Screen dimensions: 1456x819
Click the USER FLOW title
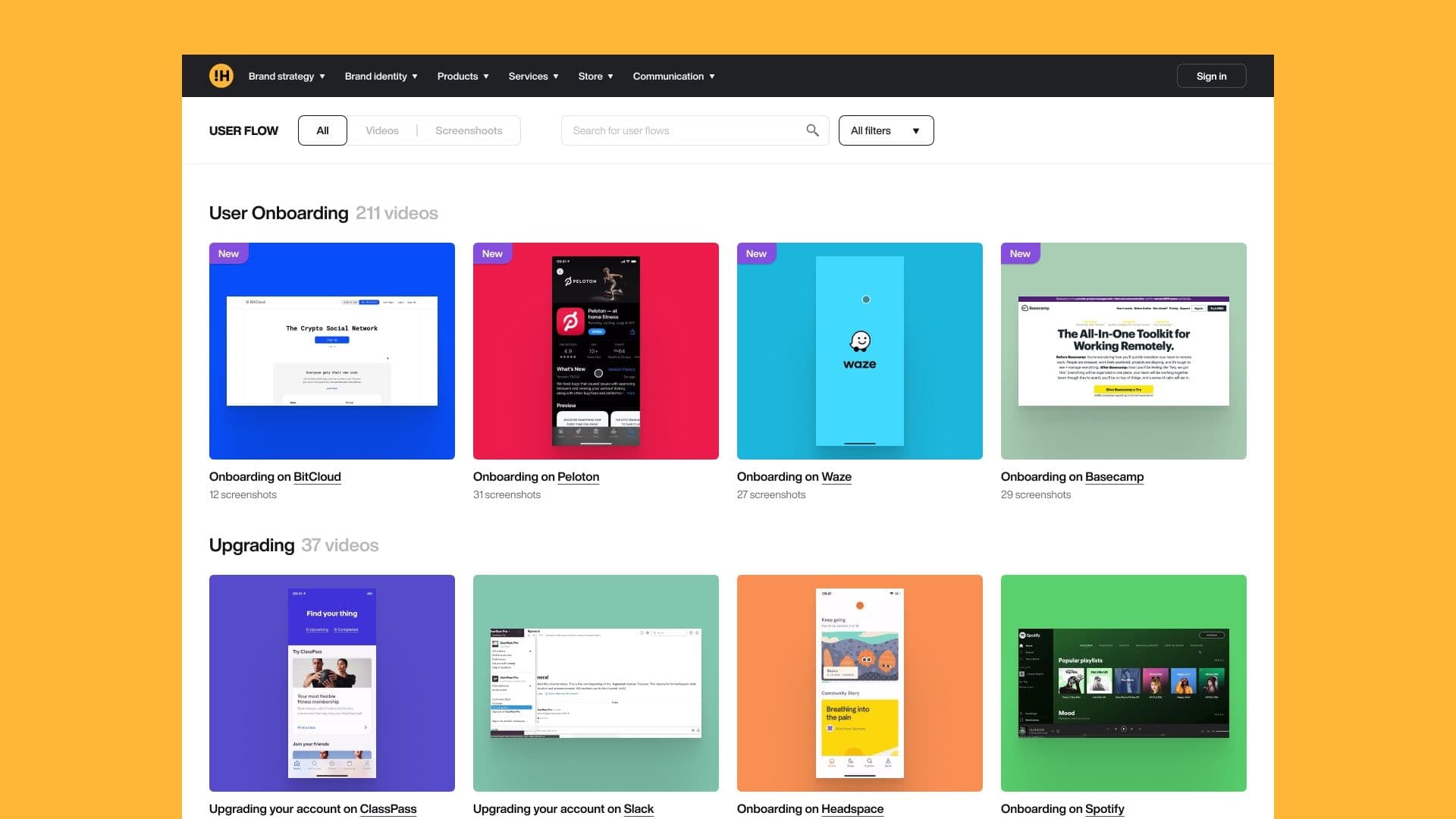[243, 130]
